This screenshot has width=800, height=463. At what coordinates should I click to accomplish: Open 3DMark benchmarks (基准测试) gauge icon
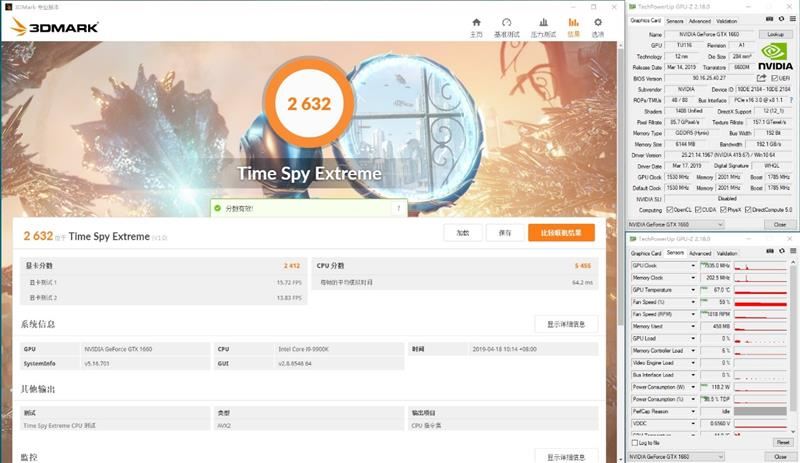coord(507,22)
